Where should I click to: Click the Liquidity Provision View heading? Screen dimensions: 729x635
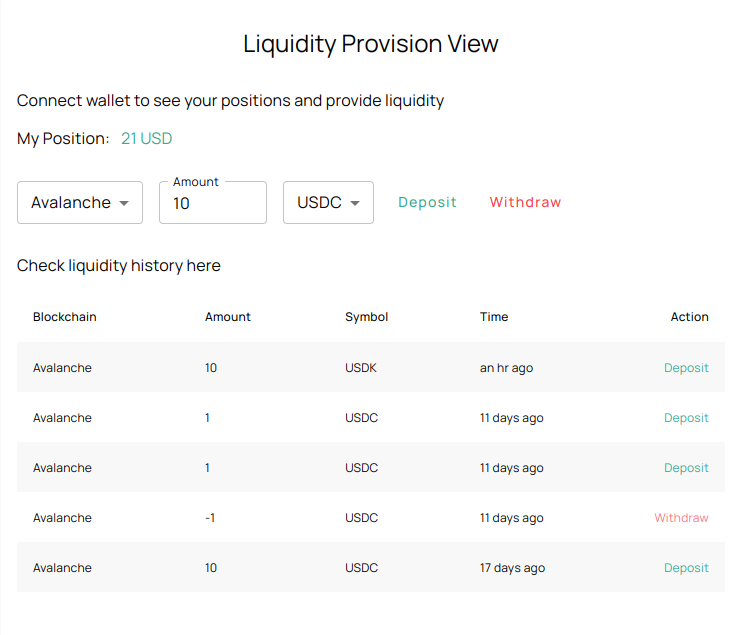pos(370,44)
